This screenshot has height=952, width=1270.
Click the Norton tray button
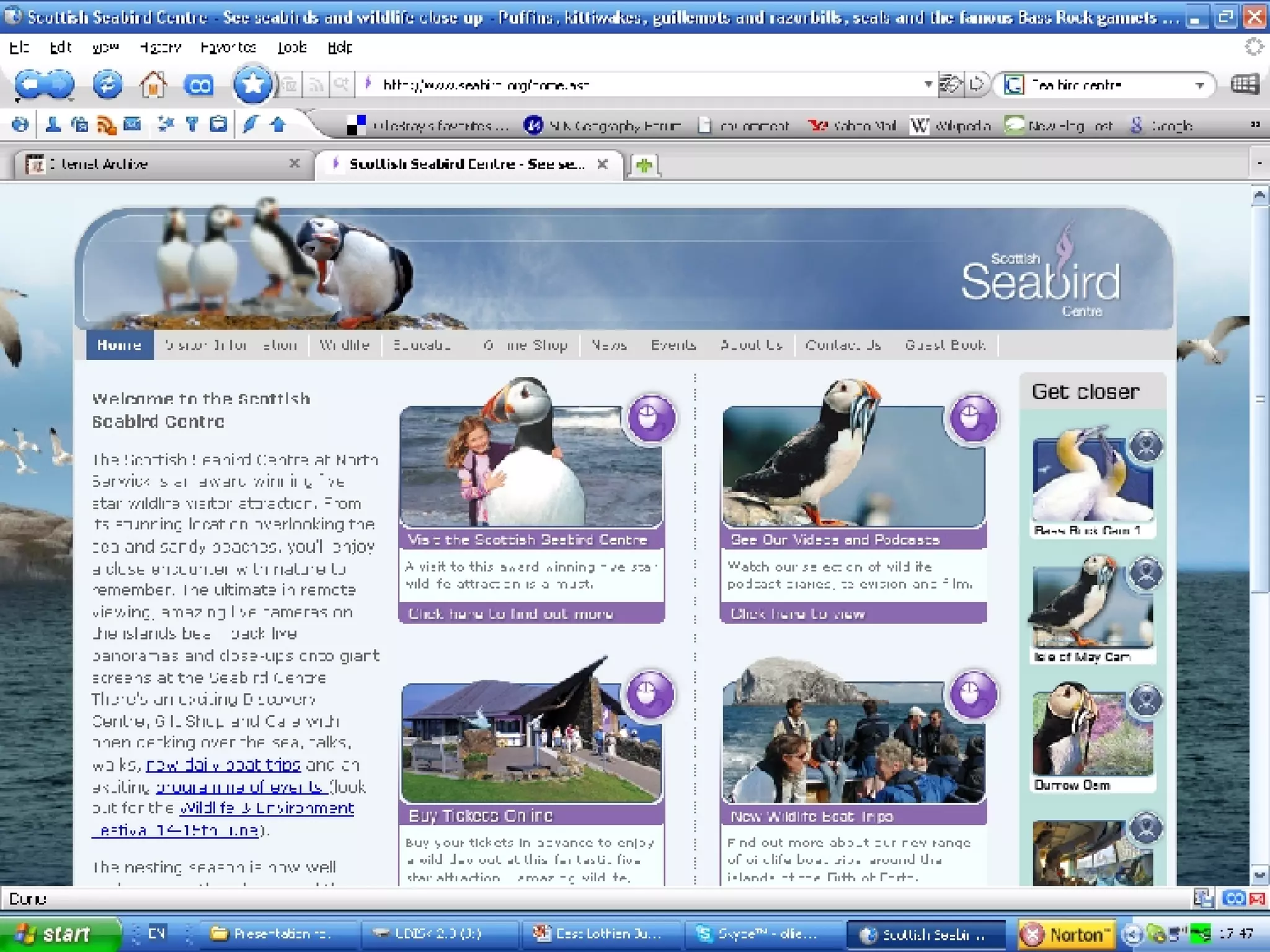pos(1067,934)
